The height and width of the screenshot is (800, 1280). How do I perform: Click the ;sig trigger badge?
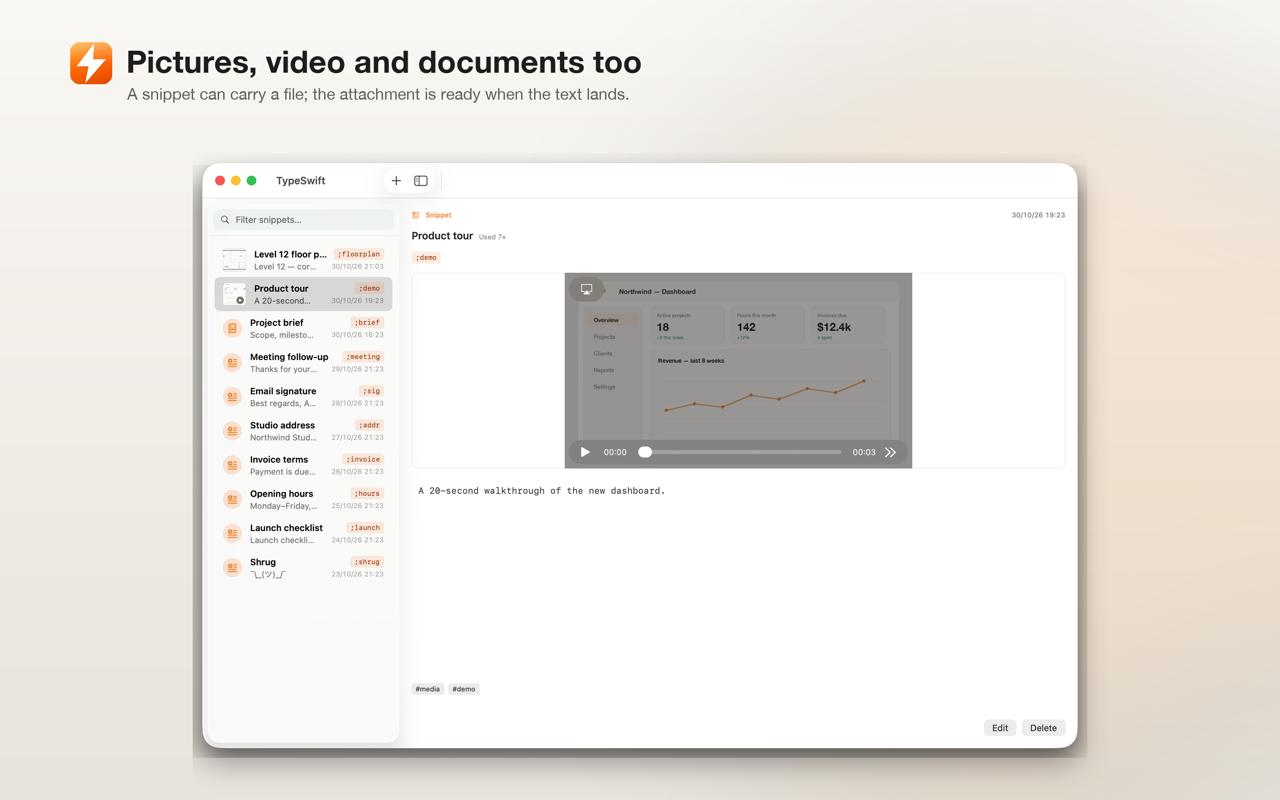[x=371, y=391]
